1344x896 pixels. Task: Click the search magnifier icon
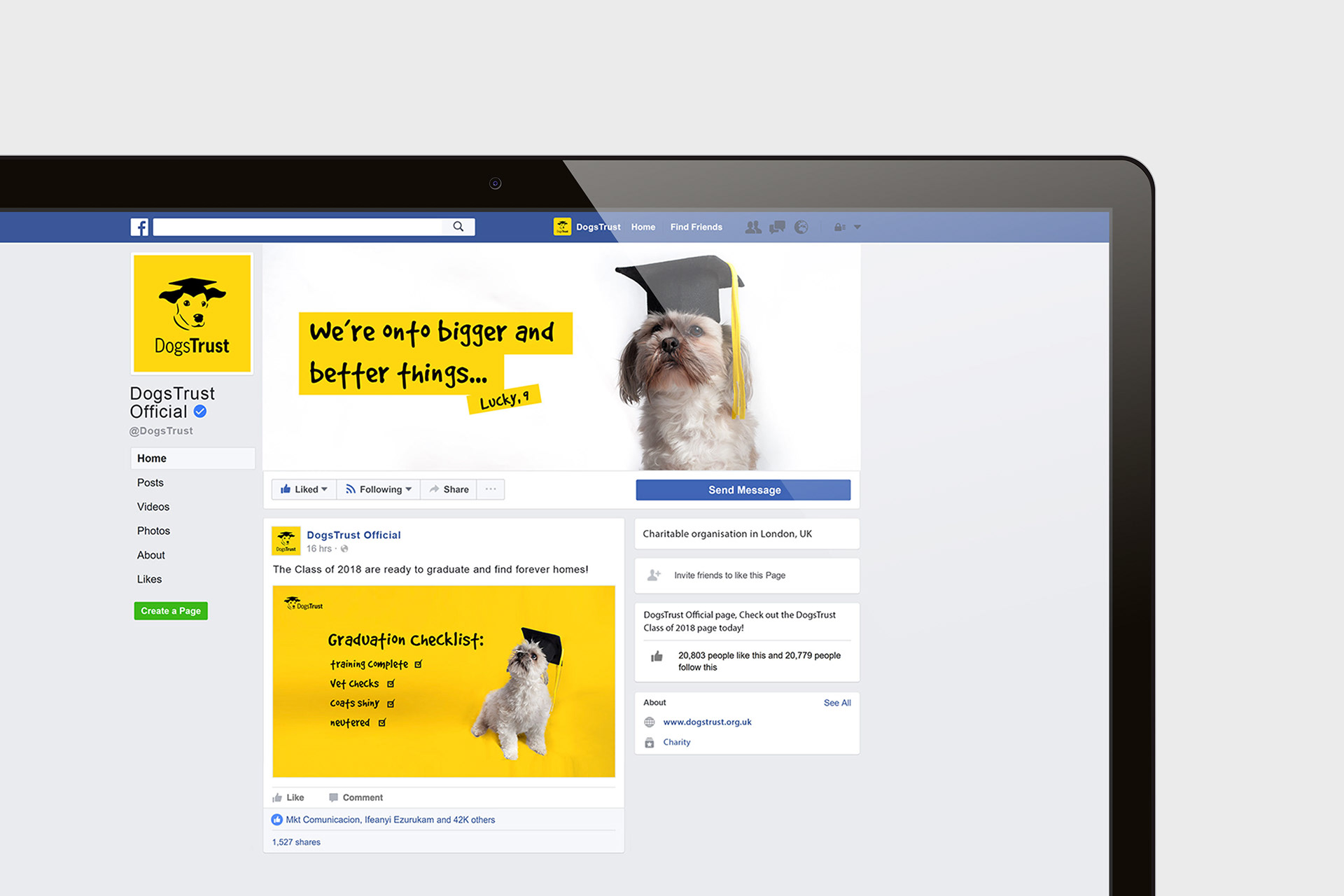click(458, 226)
